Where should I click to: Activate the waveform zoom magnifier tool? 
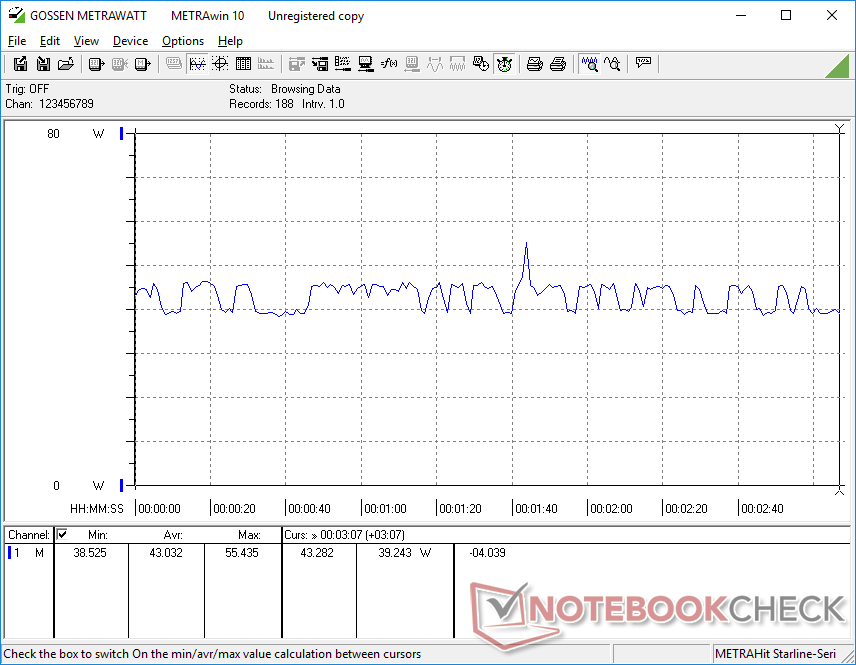(x=589, y=64)
